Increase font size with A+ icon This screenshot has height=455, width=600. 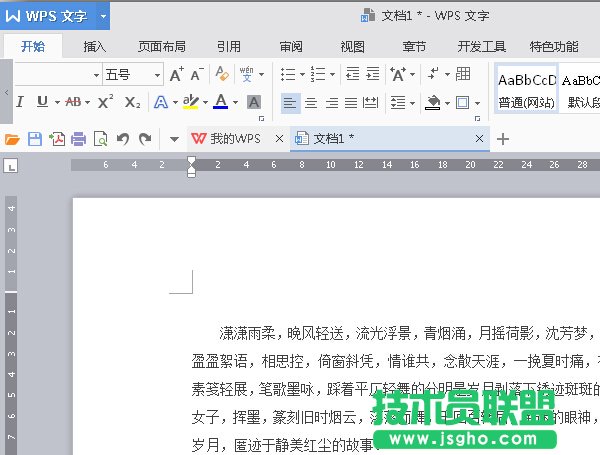pos(177,75)
